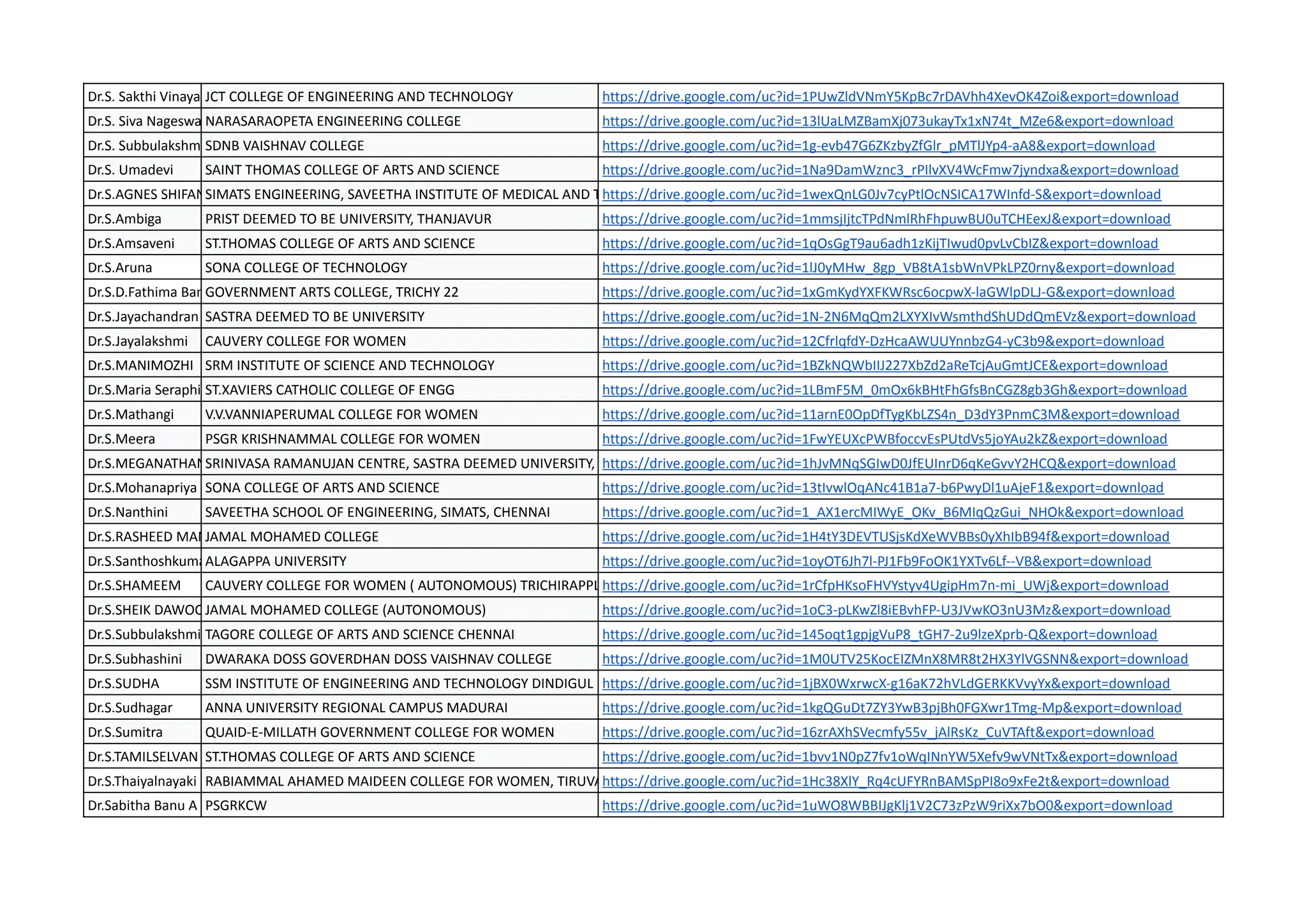Viewport: 1307px width, 924px height.
Task: Open Dr.S.Jayachandran's SASTRA download link
Action: [899, 317]
